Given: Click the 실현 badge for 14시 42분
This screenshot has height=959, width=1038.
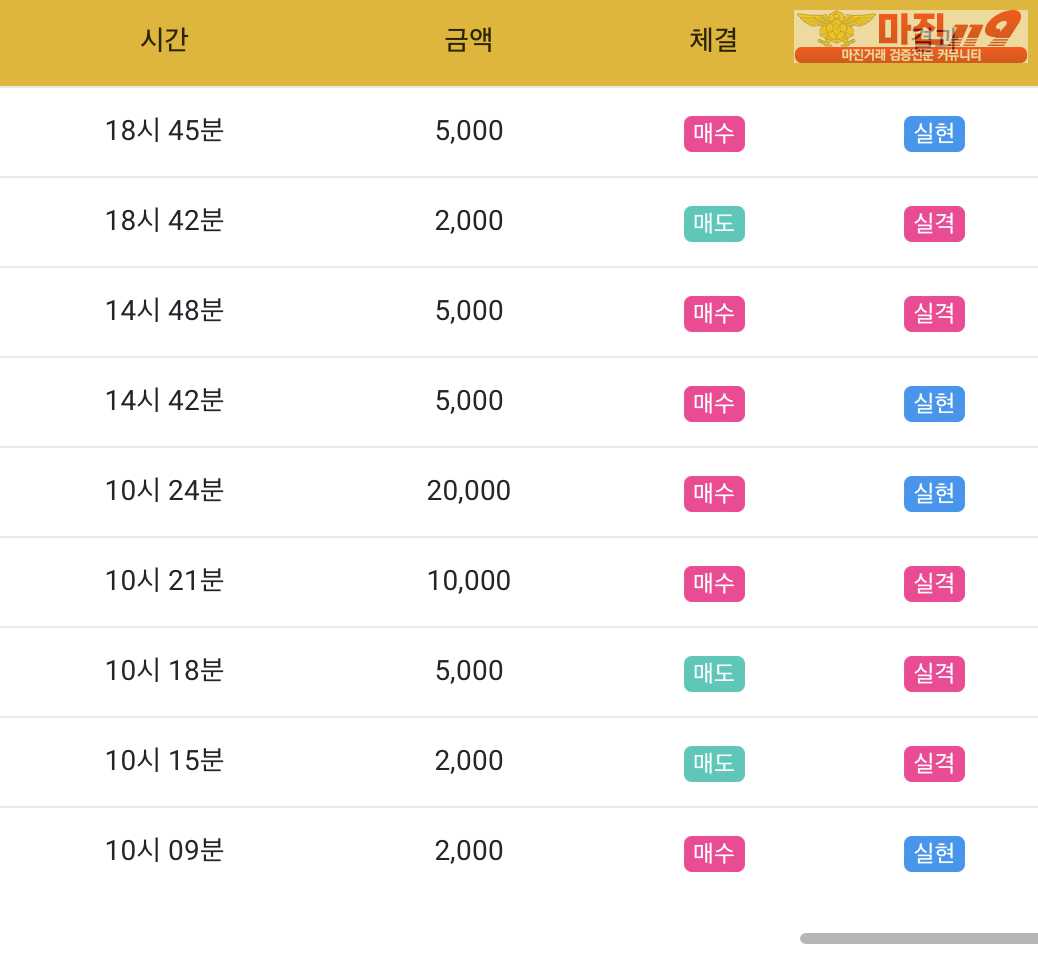Looking at the screenshot, I should tap(934, 404).
